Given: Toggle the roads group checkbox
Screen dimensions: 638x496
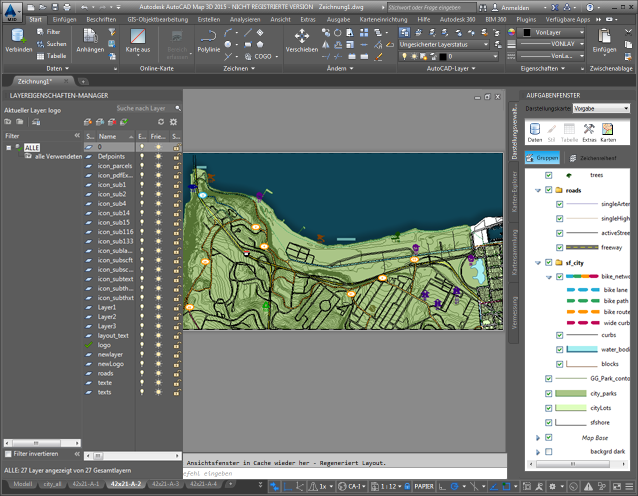Looking at the screenshot, I should 549,189.
